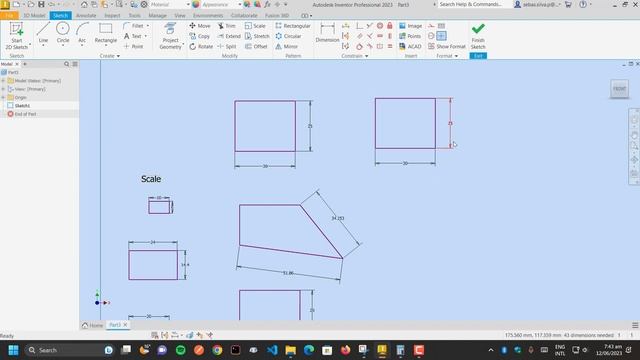Apply the Fix lock constraint
Screen dimensions: 640x360
390,26
